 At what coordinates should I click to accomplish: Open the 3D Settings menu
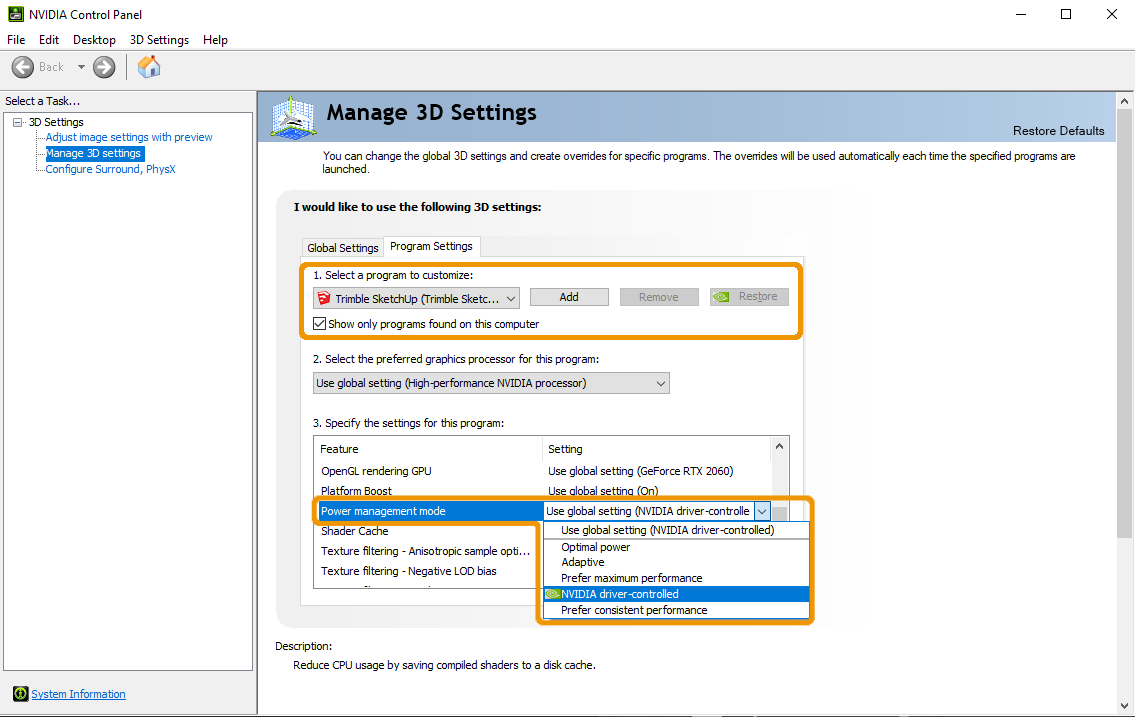tap(159, 40)
